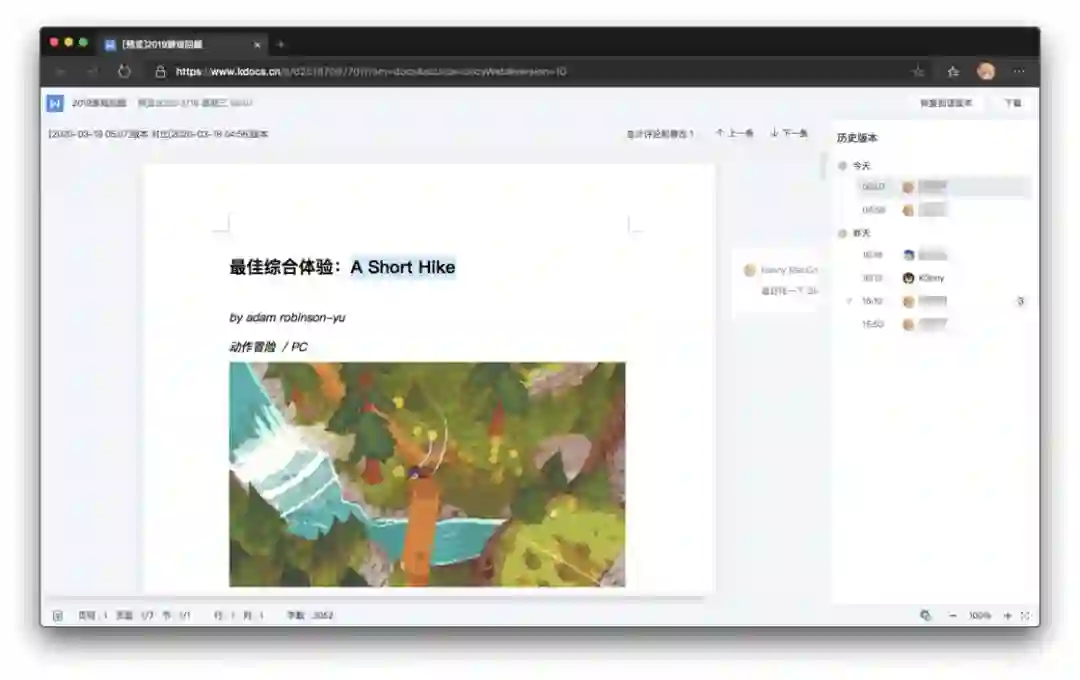This screenshot has width=1080, height=680.
Task: Open the browser three-dot menu
Action: (x=1019, y=71)
